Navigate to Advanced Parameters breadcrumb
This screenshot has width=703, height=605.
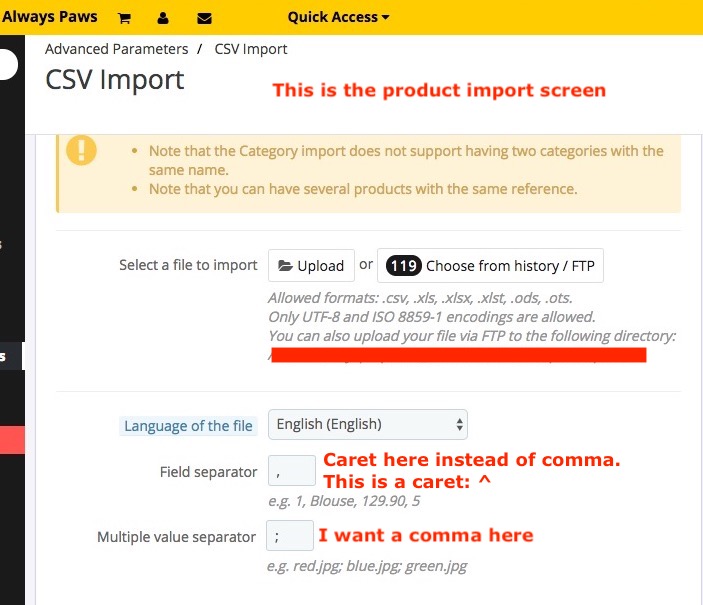[x=116, y=49]
